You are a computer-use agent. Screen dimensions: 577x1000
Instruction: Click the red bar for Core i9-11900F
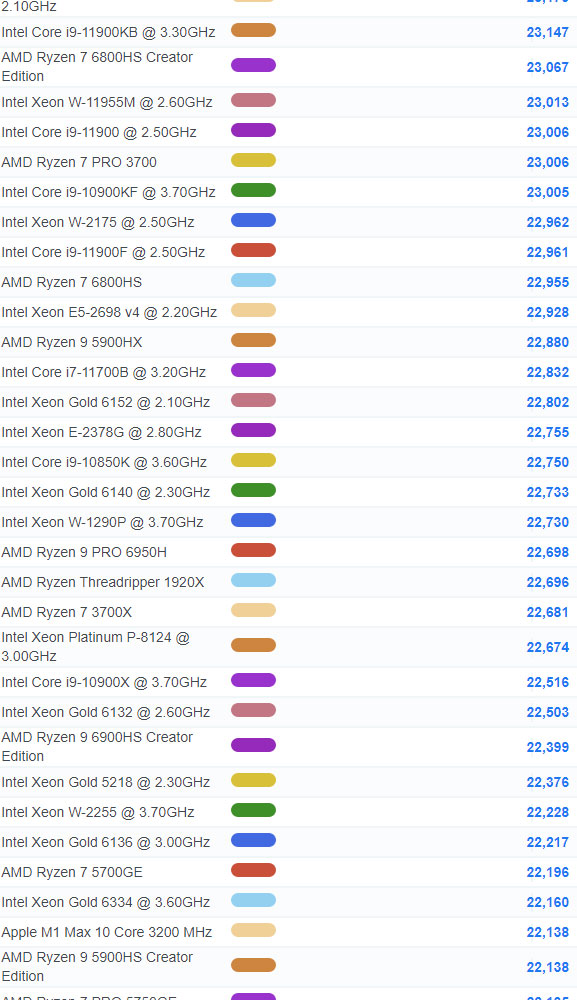click(253, 250)
